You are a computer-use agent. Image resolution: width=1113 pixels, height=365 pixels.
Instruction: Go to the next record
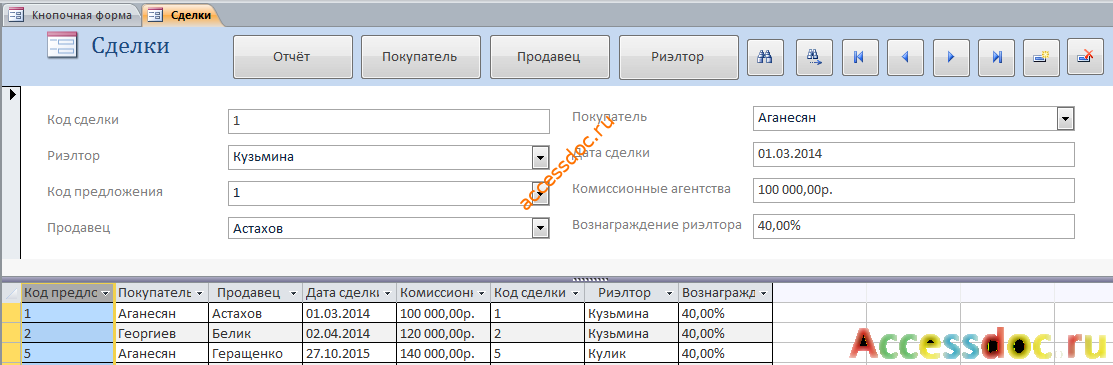[x=950, y=57]
